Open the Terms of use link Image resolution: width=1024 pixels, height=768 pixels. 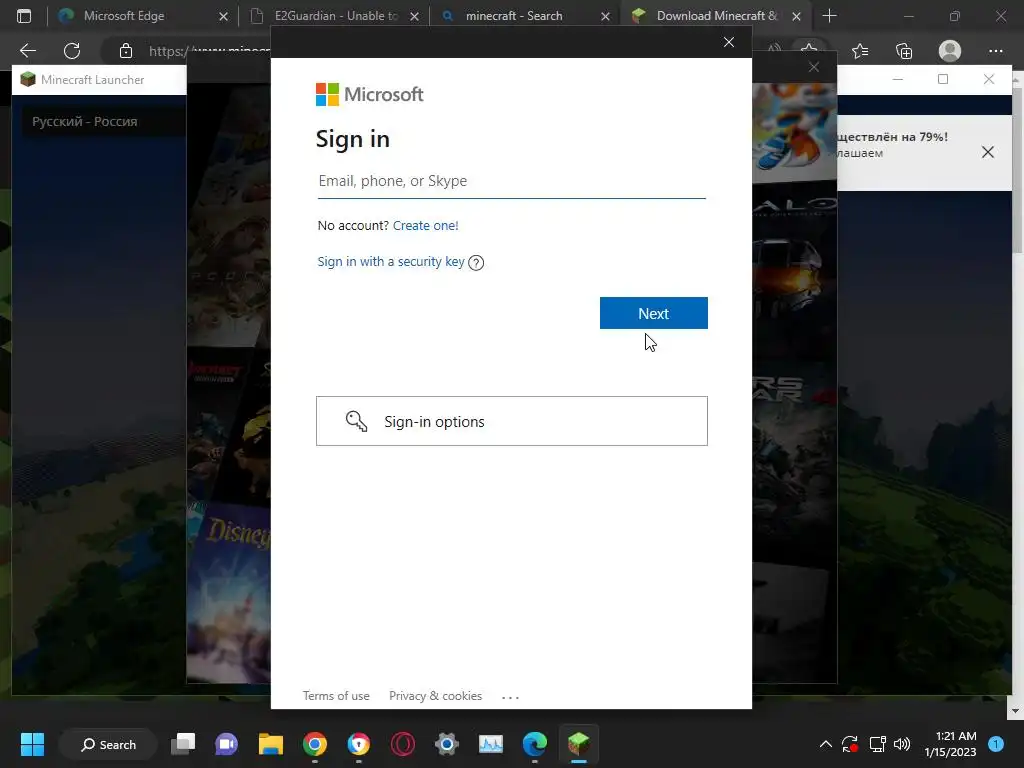click(x=336, y=696)
